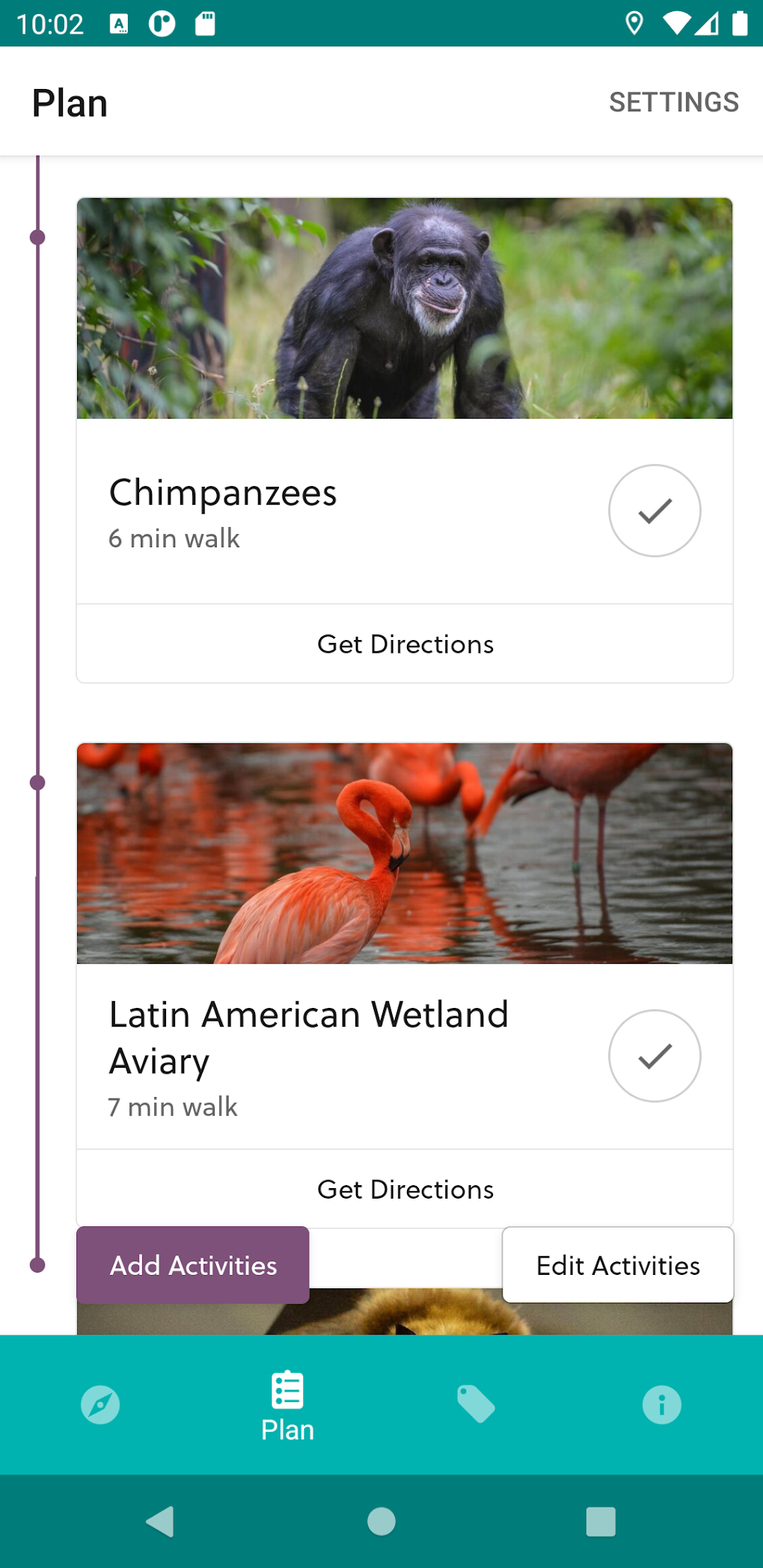Viewport: 763px width, 1568px height.
Task: Get Directions to Latin American Wetland Aviary
Action: pyautogui.click(x=405, y=1189)
